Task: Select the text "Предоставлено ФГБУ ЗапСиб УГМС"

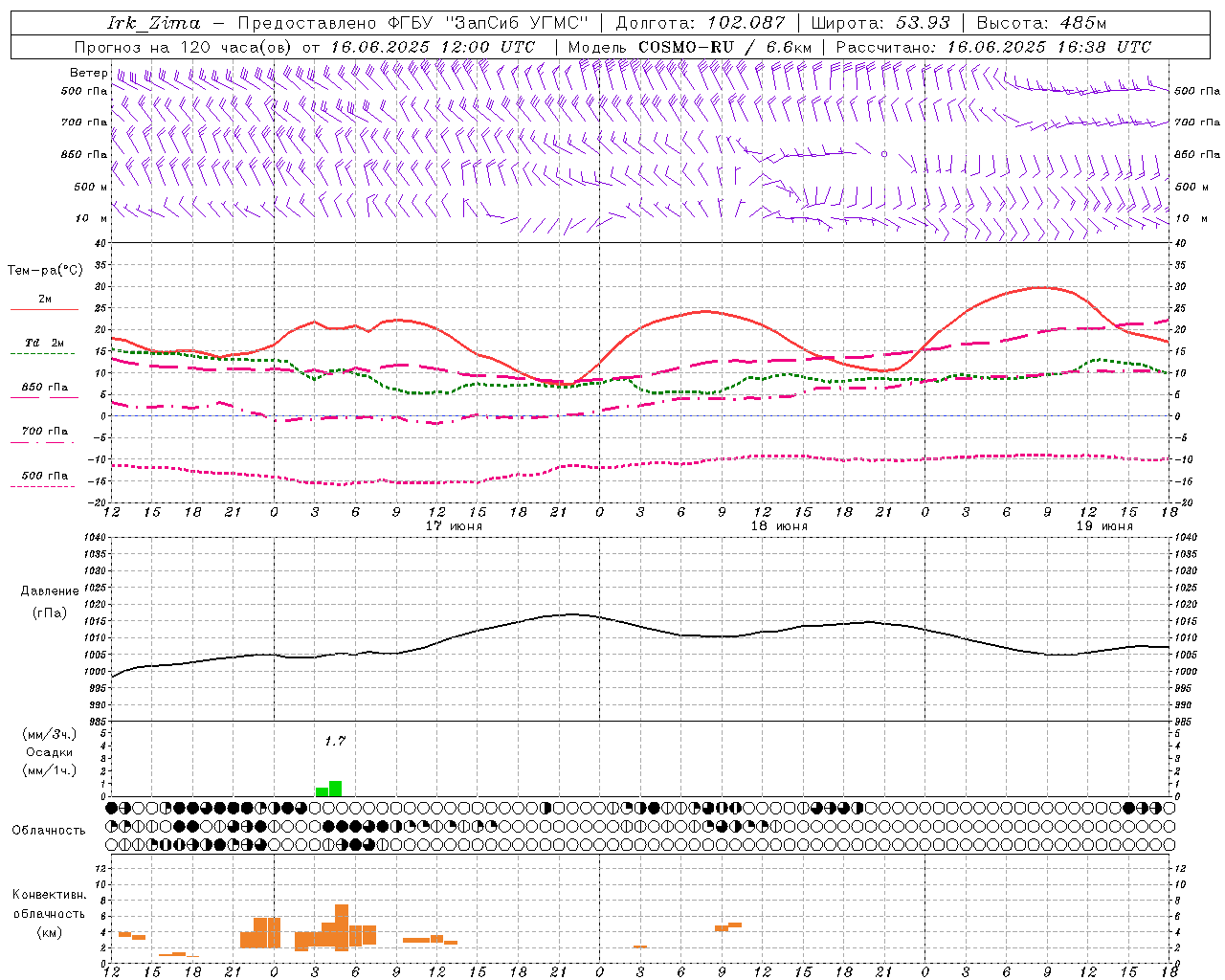Action: click(412, 23)
